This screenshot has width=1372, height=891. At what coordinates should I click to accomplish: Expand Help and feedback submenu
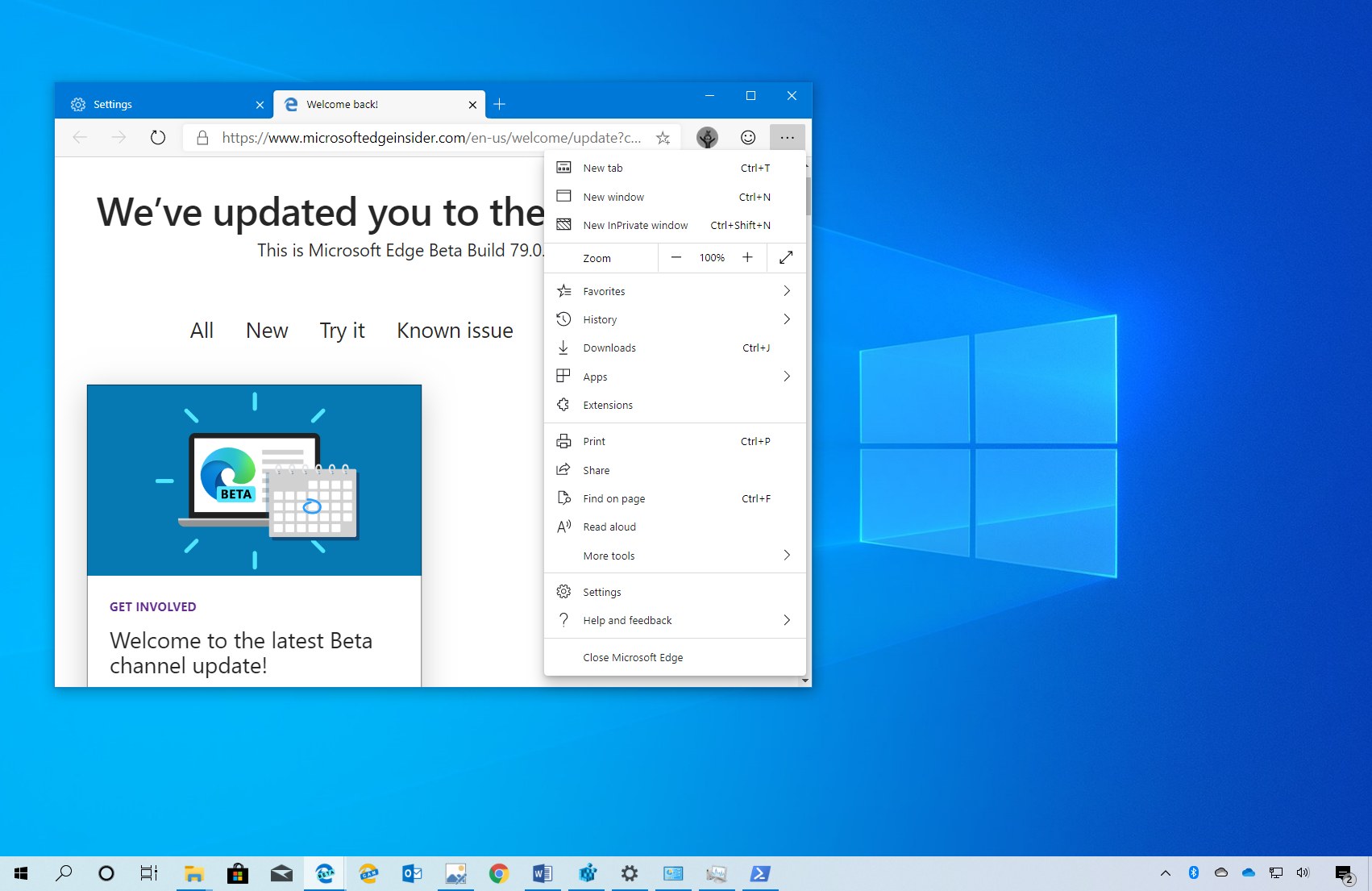tap(676, 620)
